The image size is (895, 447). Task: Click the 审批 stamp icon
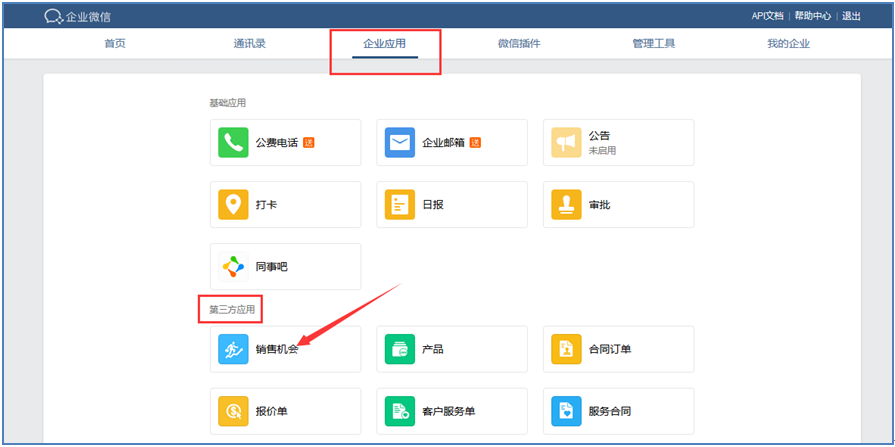pos(566,205)
